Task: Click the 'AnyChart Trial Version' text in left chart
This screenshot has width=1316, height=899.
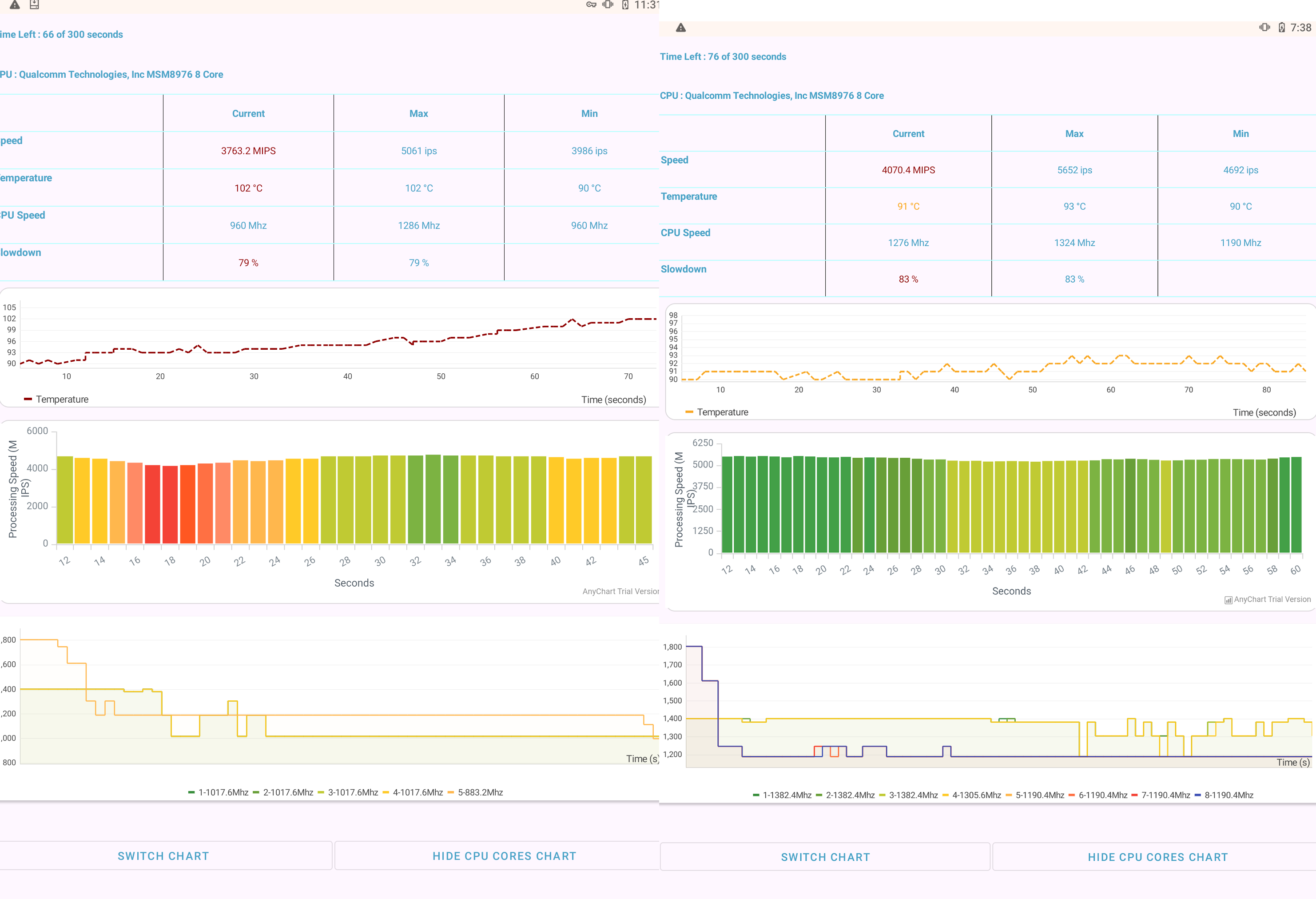Action: (x=620, y=591)
